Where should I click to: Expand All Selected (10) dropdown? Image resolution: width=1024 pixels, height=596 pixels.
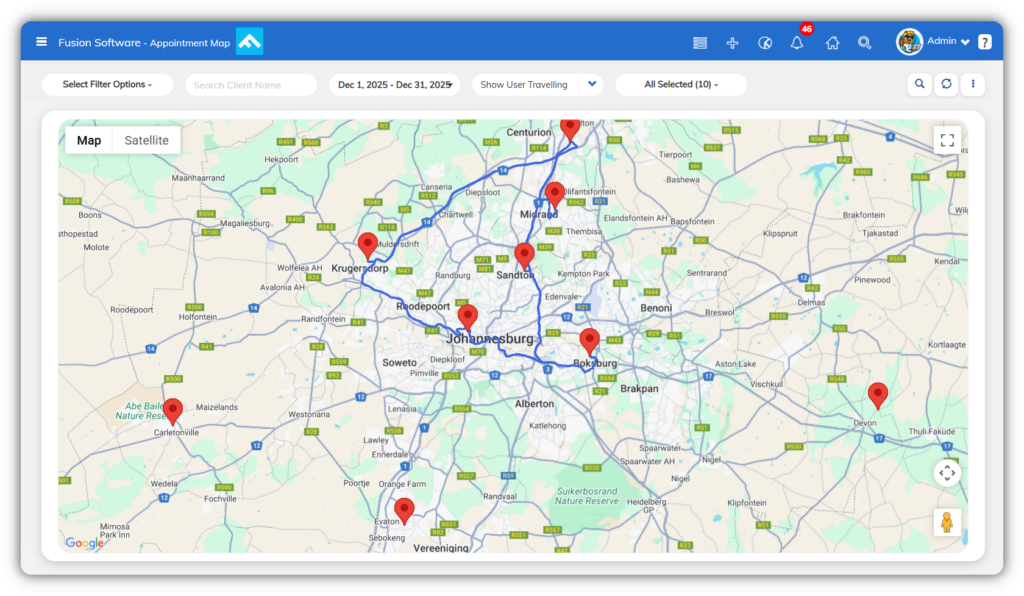tap(681, 84)
